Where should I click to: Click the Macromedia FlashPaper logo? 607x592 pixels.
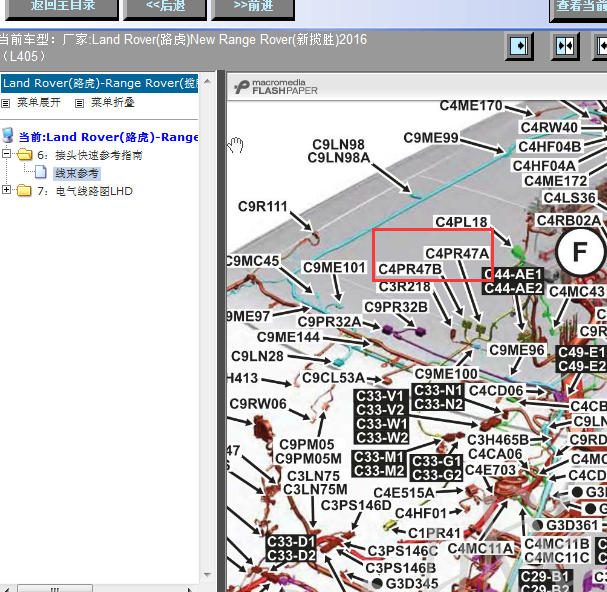[x=276, y=87]
